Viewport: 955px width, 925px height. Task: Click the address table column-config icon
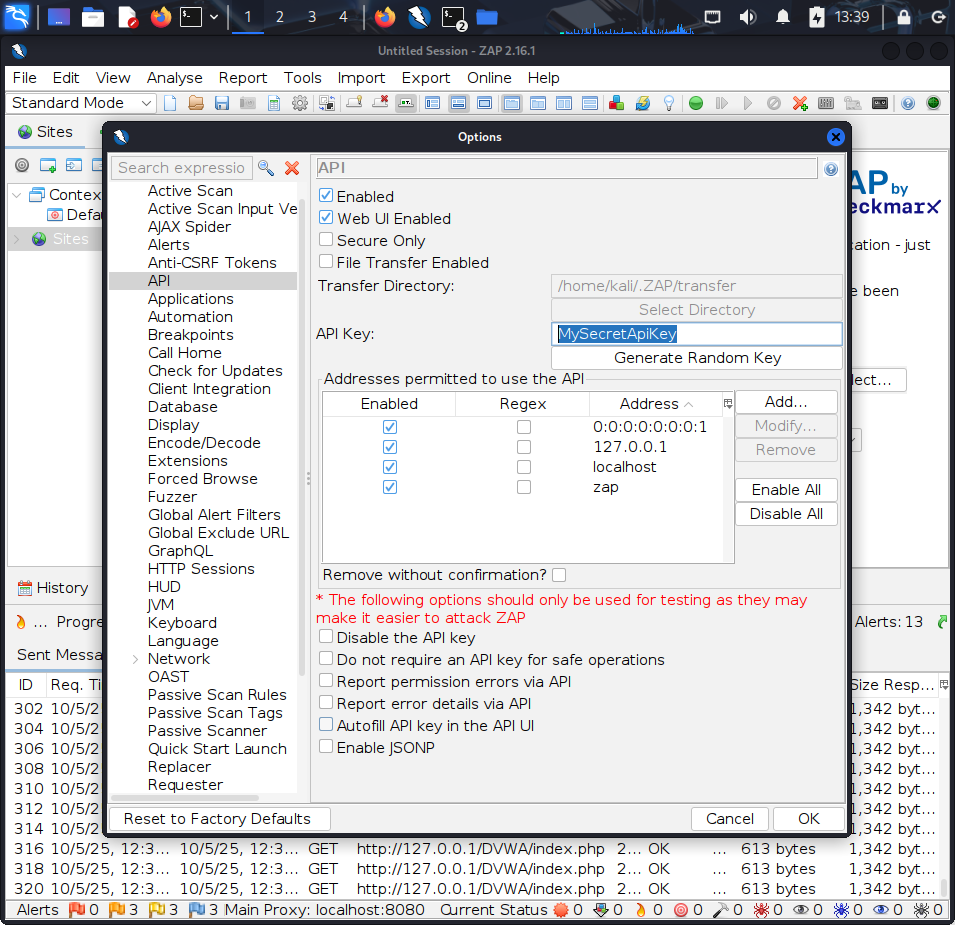point(728,403)
